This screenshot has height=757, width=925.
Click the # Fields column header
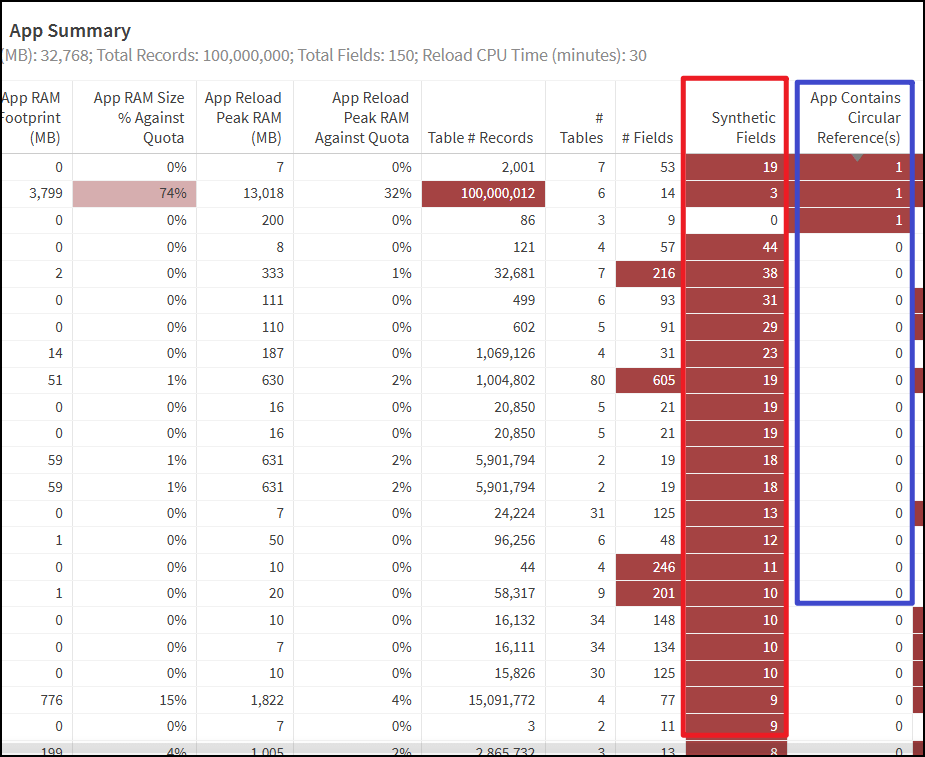(x=647, y=138)
